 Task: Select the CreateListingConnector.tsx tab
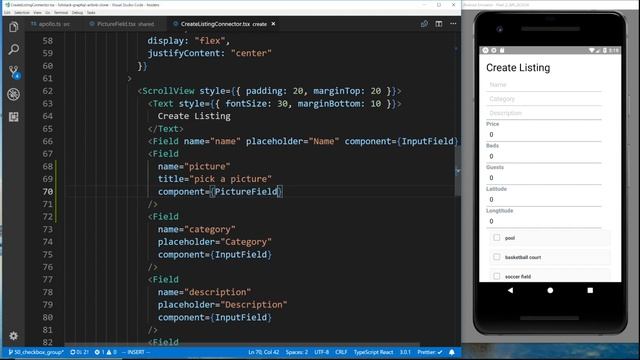pyautogui.click(x=223, y=24)
